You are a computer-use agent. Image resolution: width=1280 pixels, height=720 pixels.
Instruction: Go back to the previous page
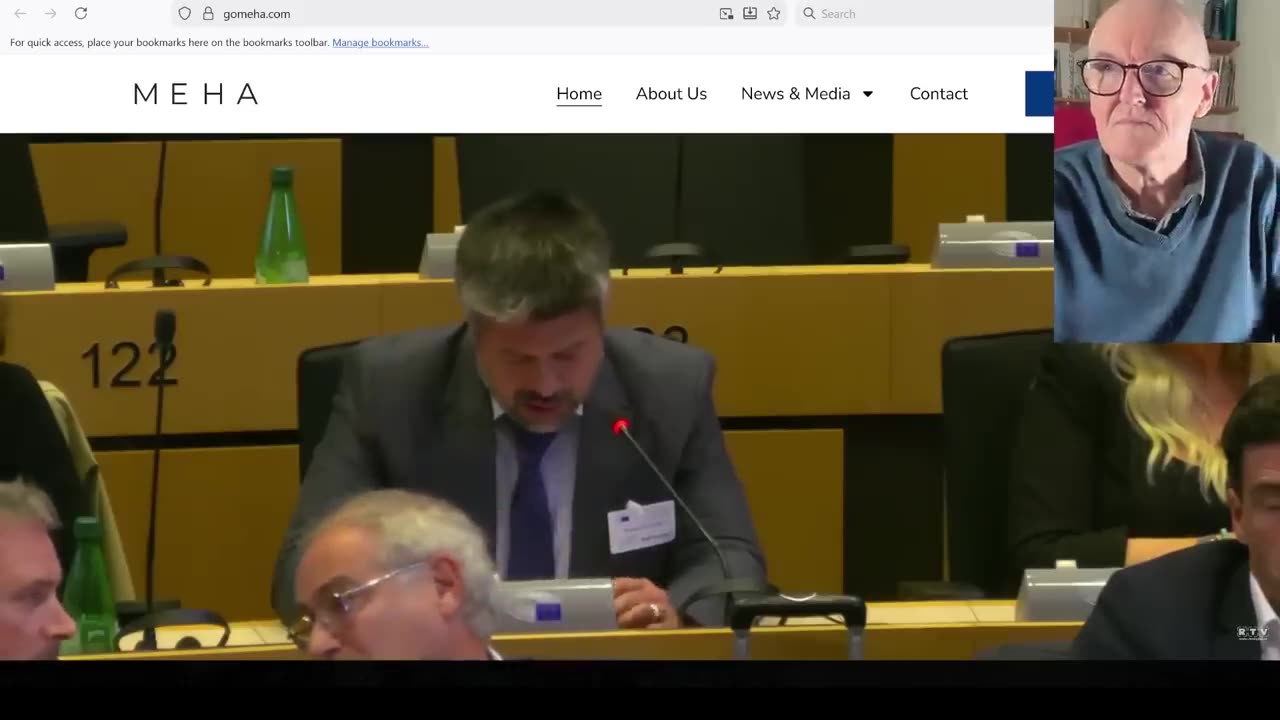(21, 14)
